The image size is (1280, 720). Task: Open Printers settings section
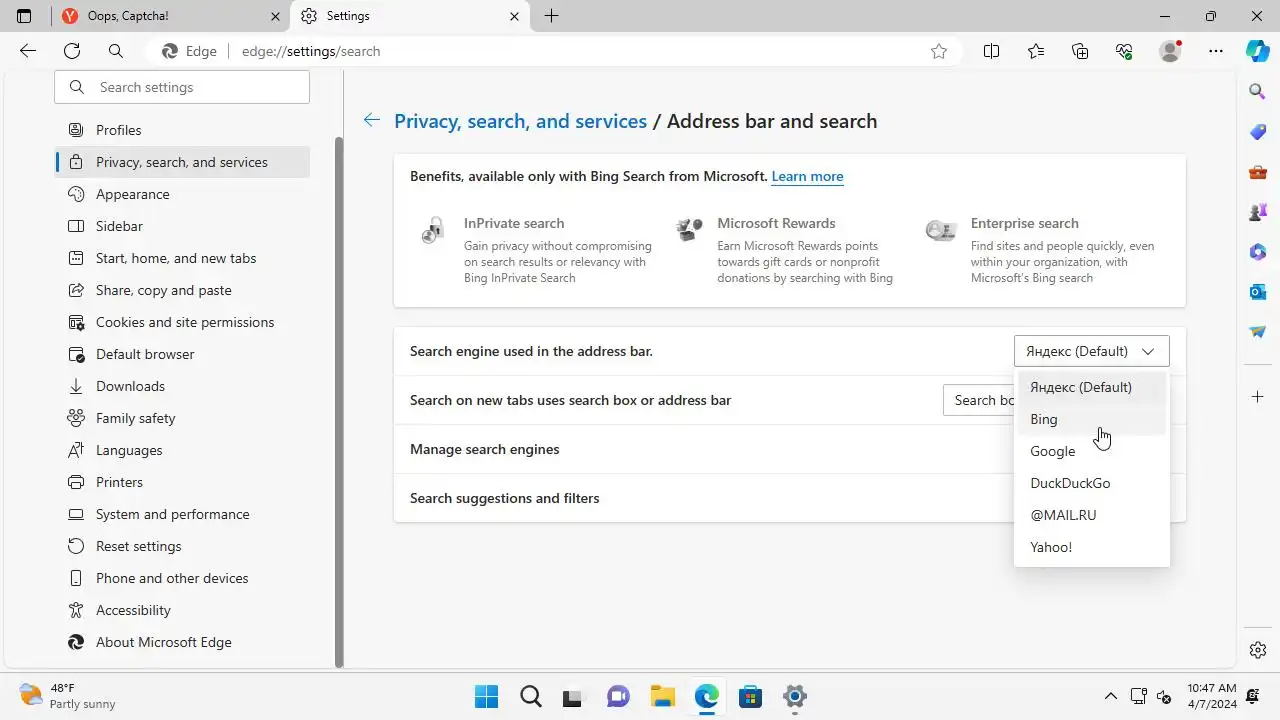(x=182, y=482)
